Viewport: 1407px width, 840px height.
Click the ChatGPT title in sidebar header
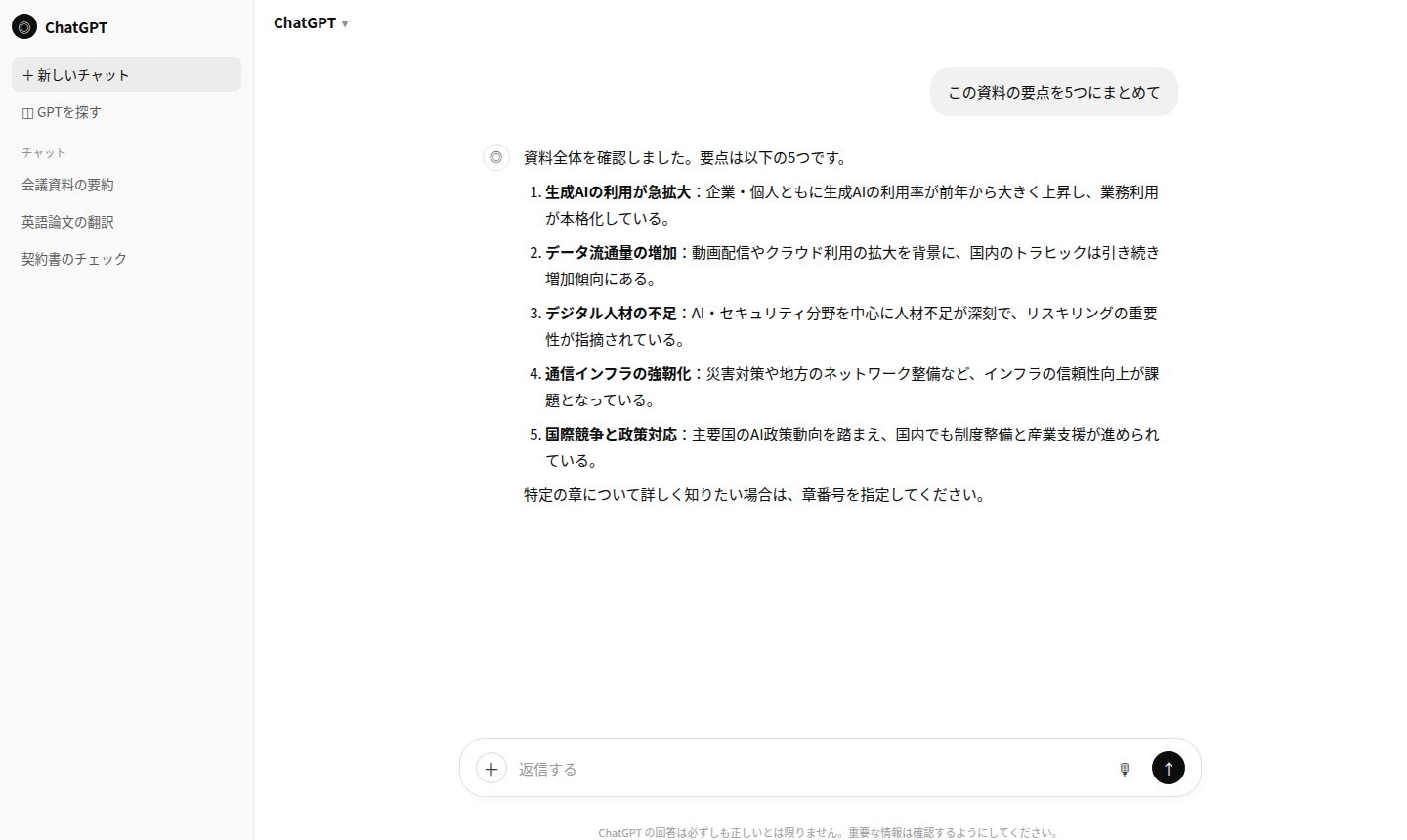point(76,27)
